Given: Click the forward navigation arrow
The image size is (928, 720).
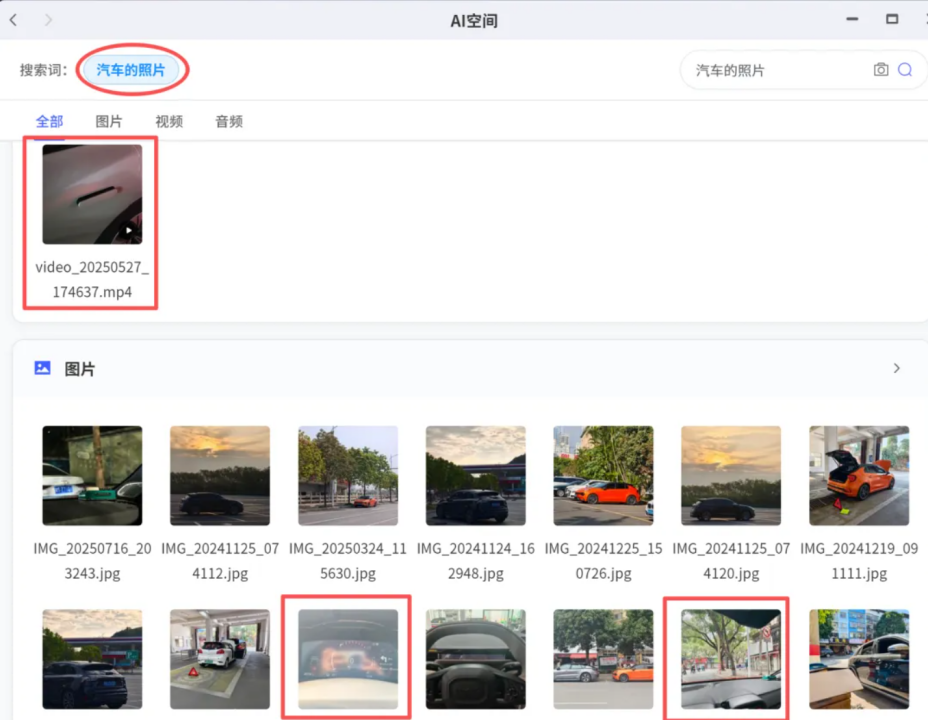Looking at the screenshot, I should [x=48, y=20].
